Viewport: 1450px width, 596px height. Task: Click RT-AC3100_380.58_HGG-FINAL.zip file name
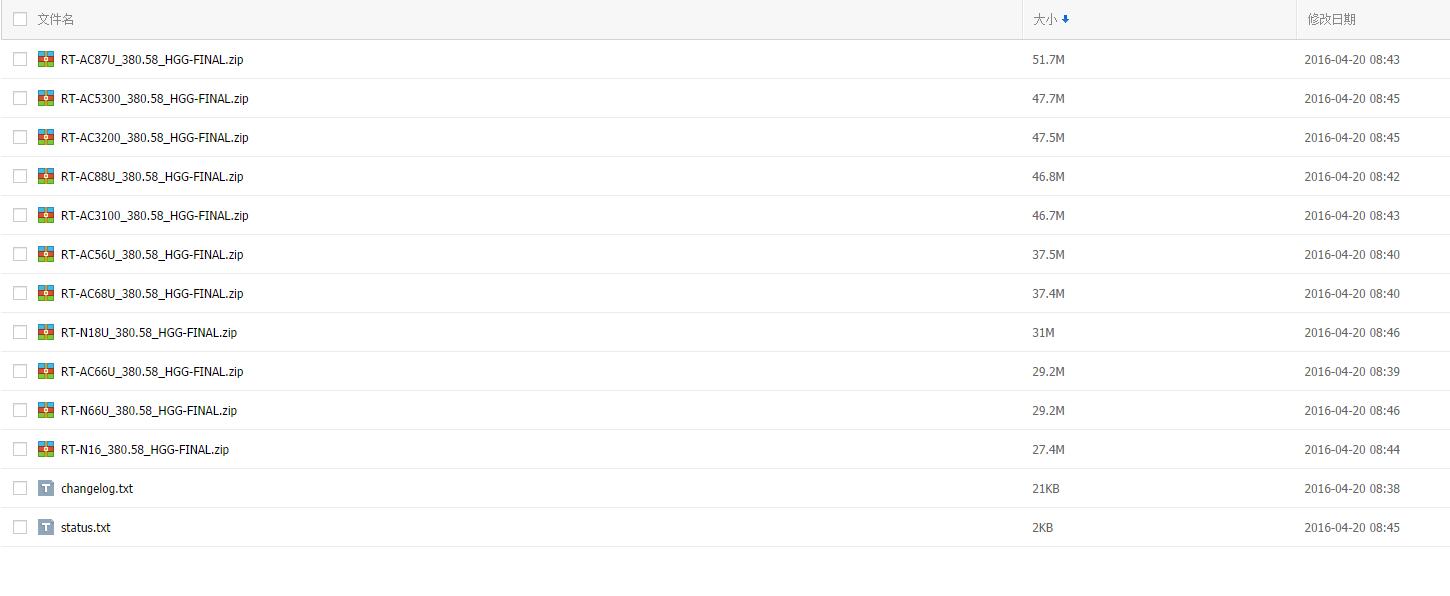click(155, 215)
